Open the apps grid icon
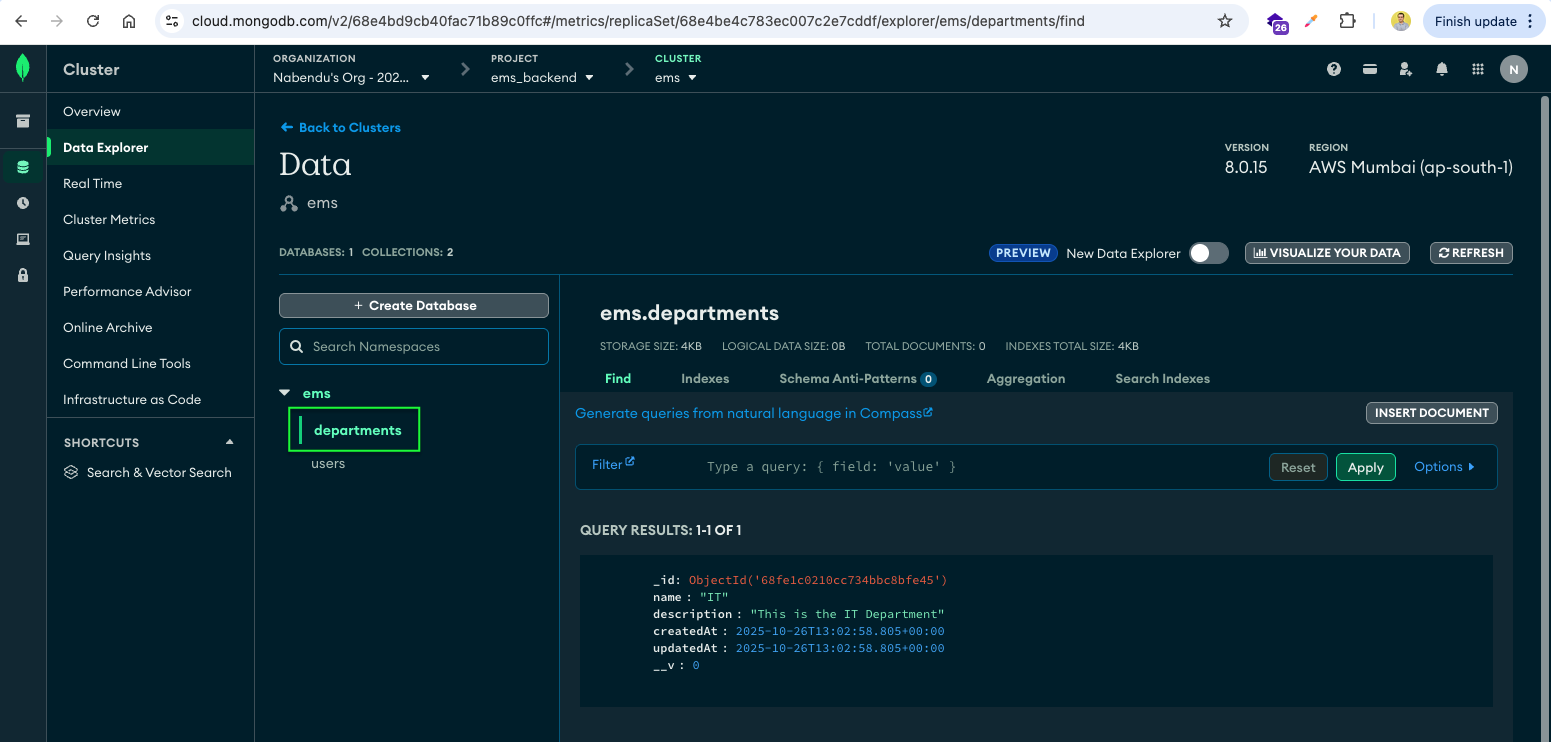 tap(1478, 69)
